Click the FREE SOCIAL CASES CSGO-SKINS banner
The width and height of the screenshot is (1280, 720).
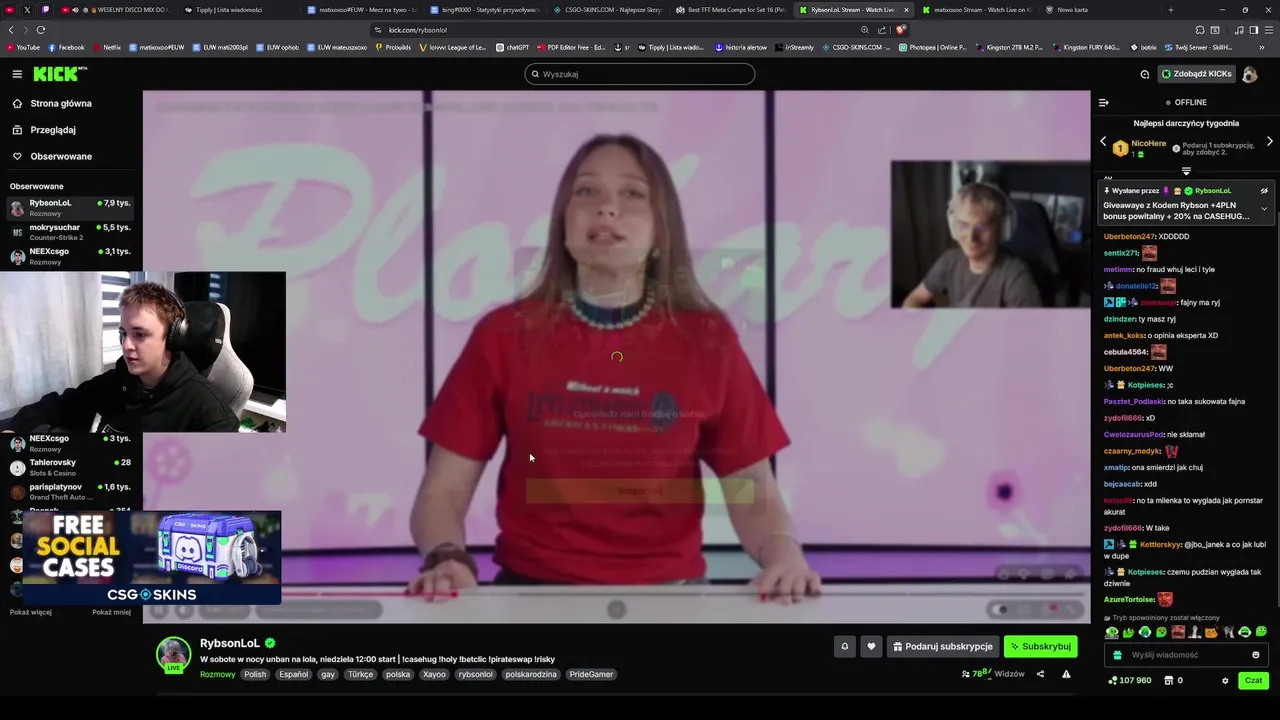(x=152, y=558)
